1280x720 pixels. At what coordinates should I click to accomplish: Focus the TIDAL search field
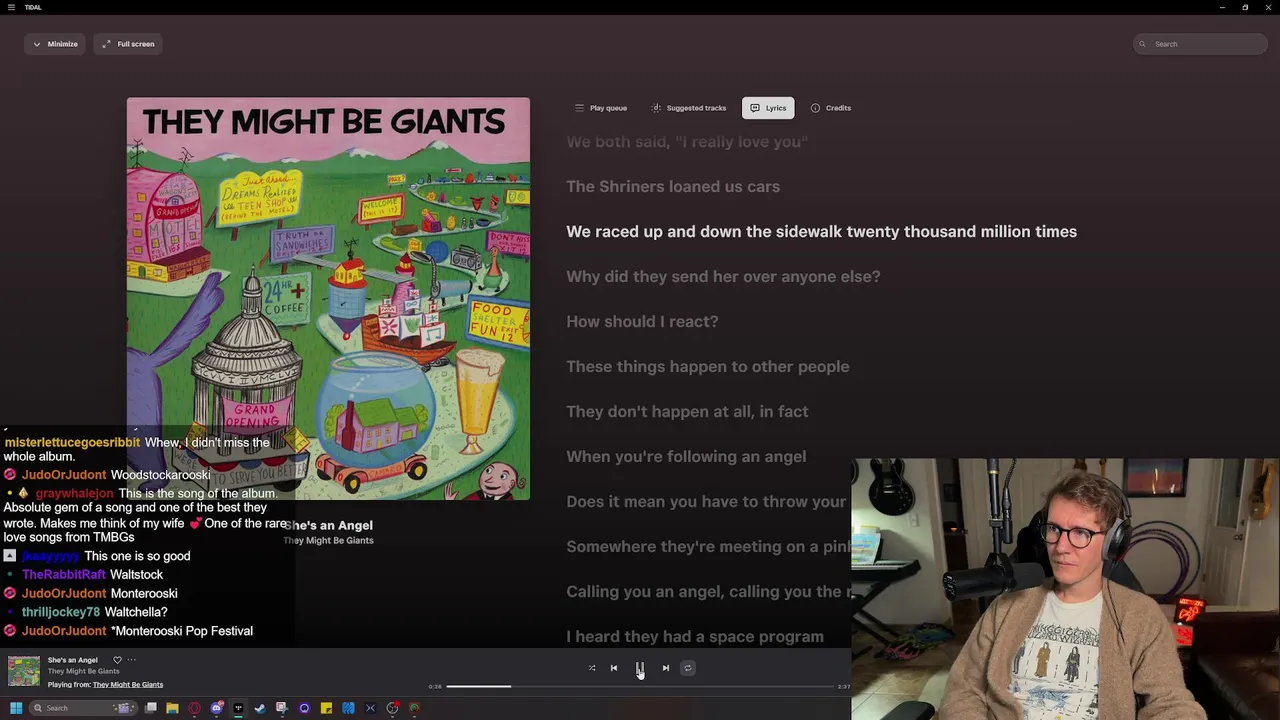pos(1201,44)
